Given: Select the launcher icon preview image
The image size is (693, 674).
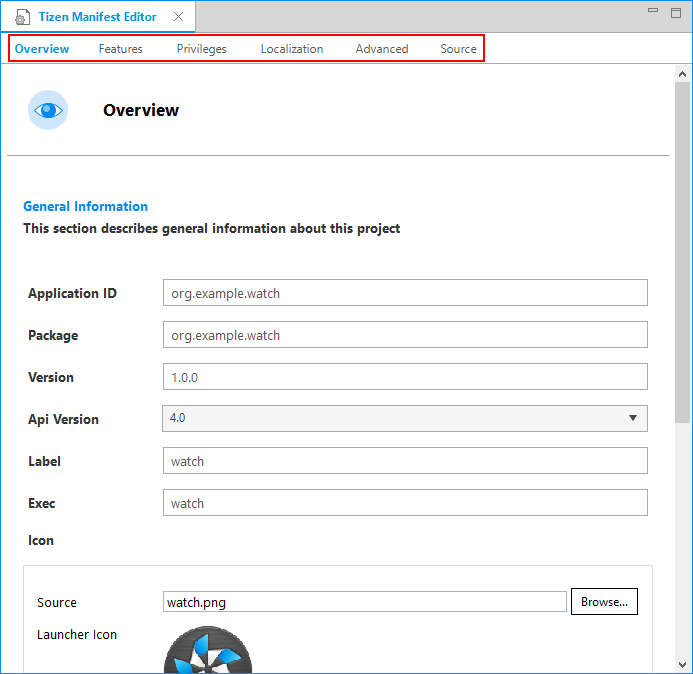Looking at the screenshot, I should coord(208,652).
